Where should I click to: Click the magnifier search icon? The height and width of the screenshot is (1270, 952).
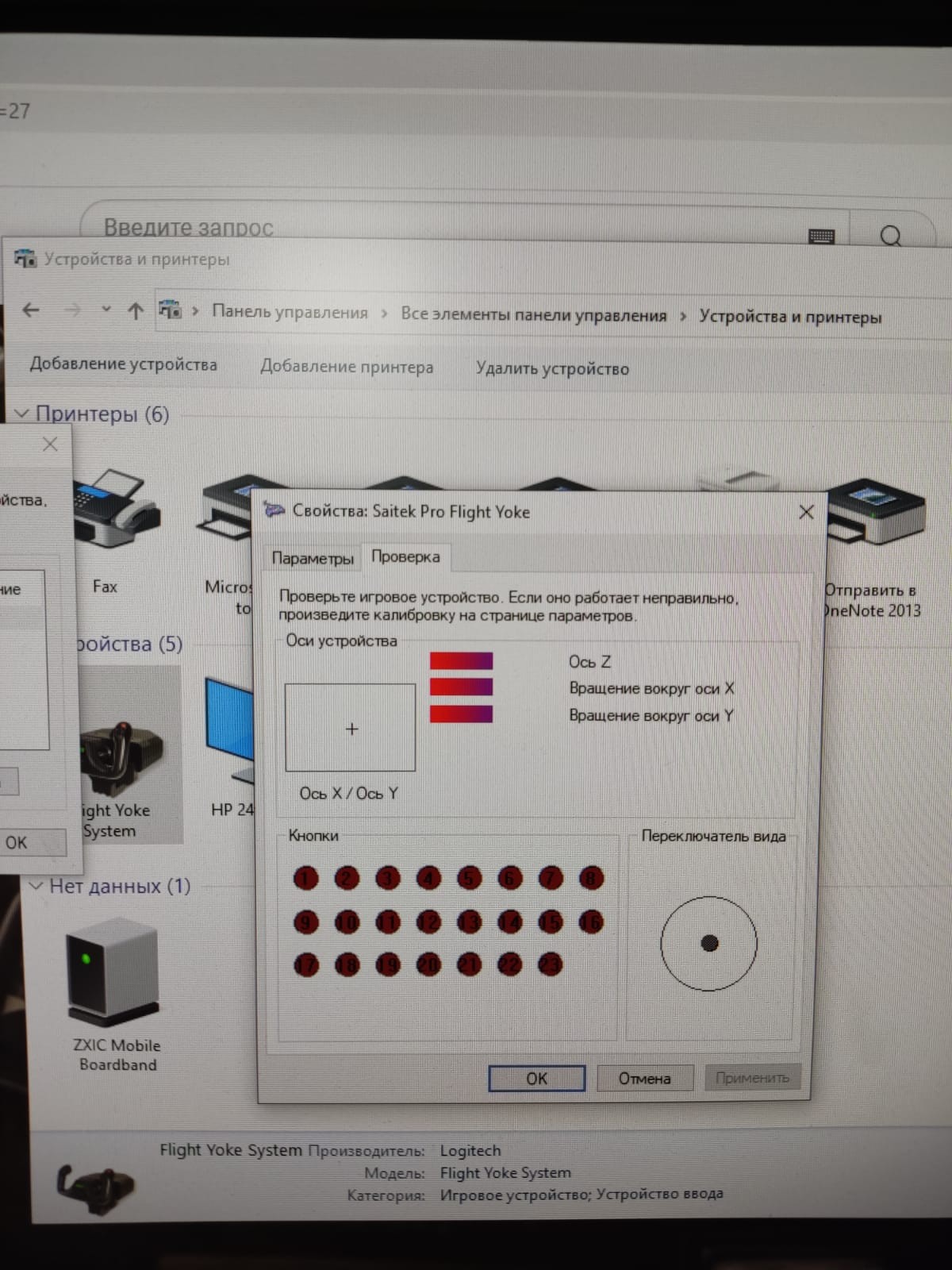click(x=891, y=236)
